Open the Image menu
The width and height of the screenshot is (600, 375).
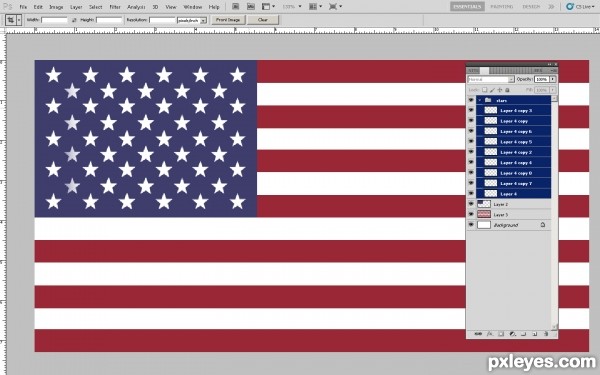click(56, 7)
